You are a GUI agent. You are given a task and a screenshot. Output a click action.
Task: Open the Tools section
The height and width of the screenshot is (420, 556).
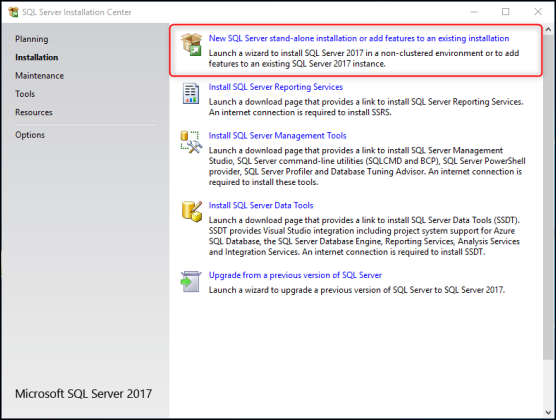(25, 94)
